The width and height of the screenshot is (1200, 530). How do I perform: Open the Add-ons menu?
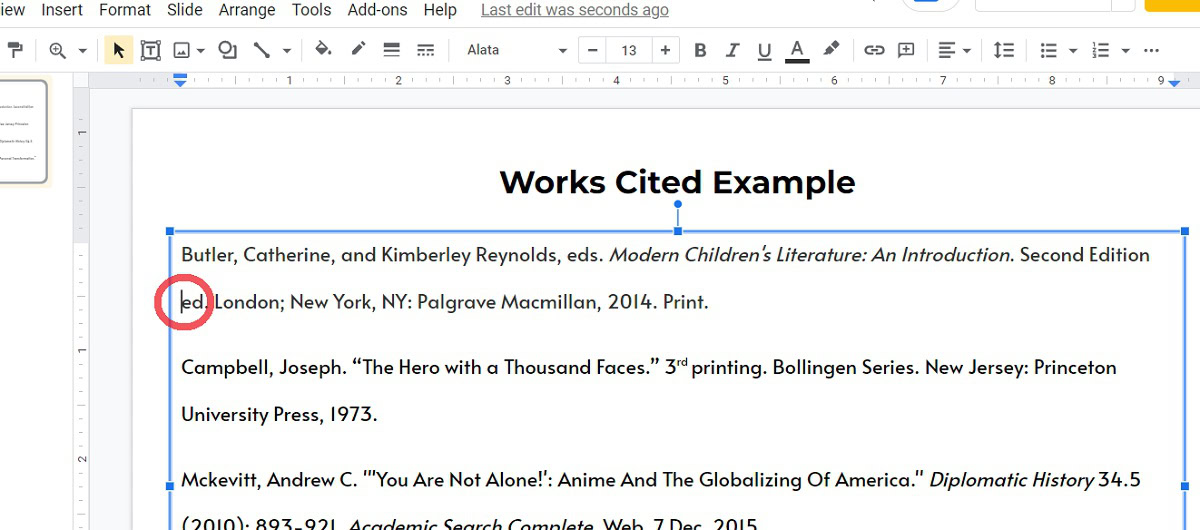point(377,10)
